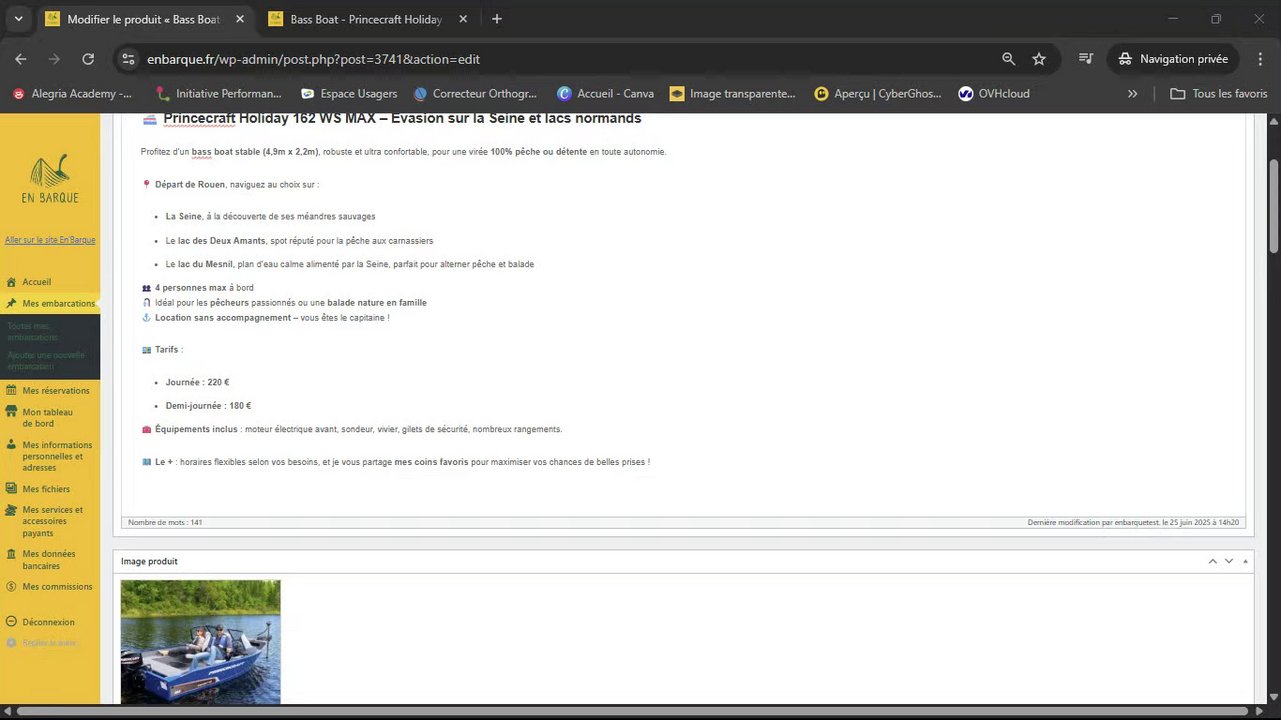This screenshot has height=720, width=1281.
Task: Open the Espace Usagers bookmark
Action: click(x=349, y=94)
